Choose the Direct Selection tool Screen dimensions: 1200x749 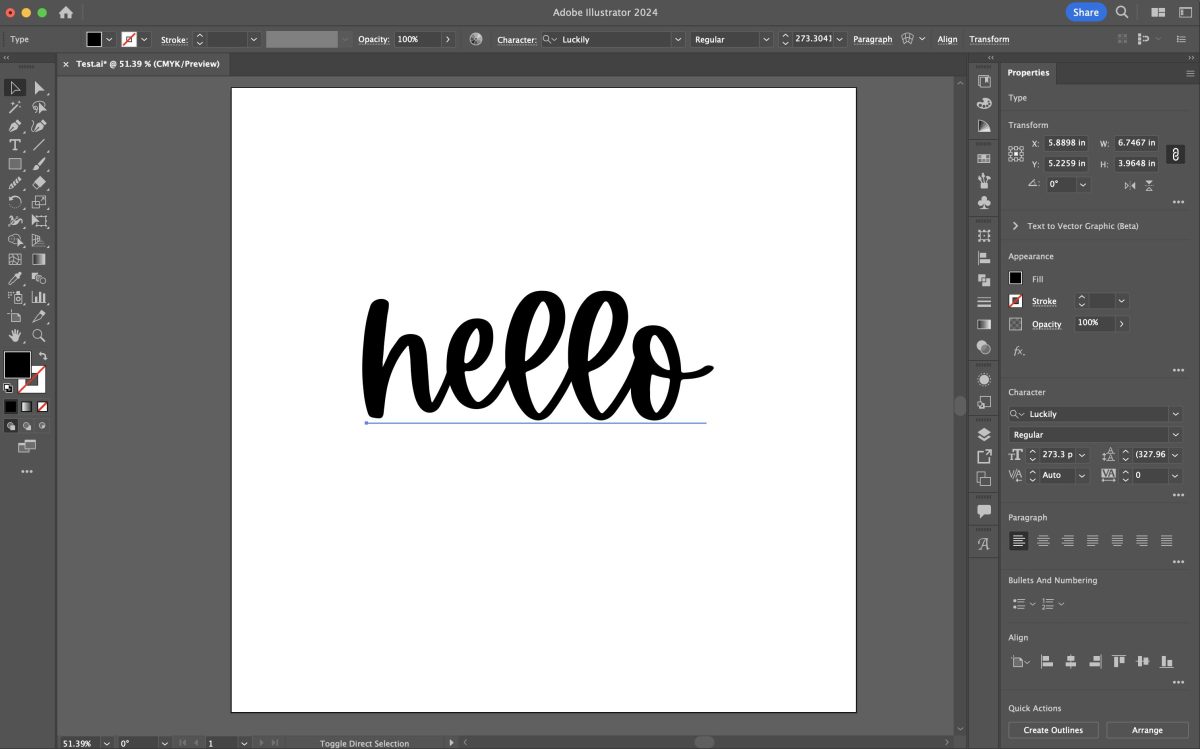[39, 88]
